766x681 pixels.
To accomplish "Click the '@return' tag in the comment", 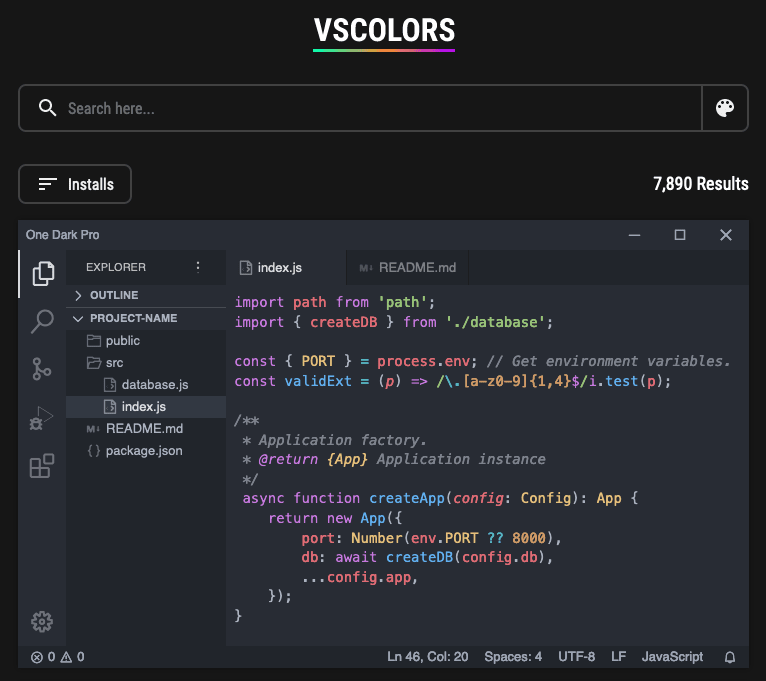I will [x=288, y=460].
